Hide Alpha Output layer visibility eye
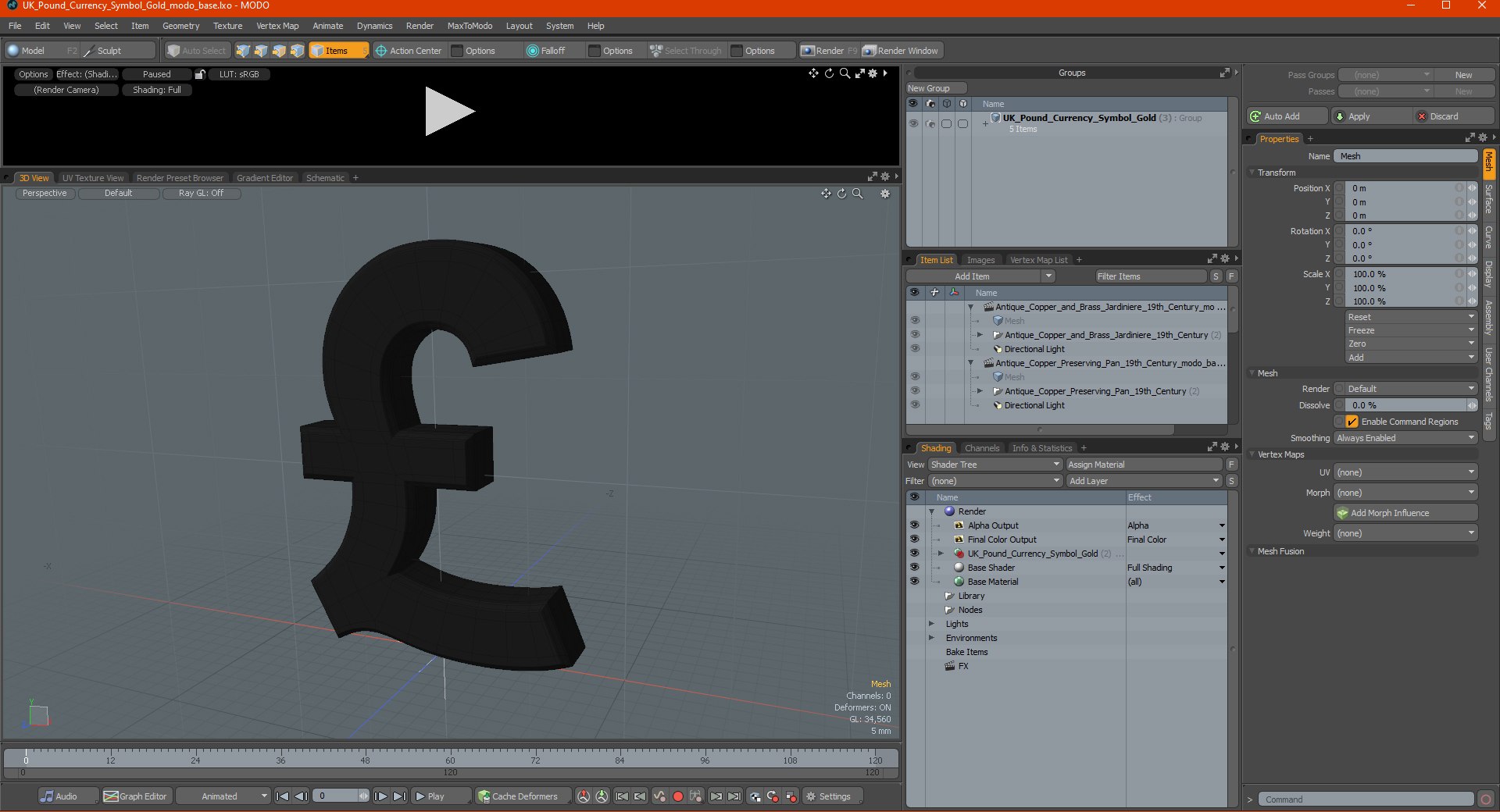This screenshot has width=1500, height=812. 914,525
